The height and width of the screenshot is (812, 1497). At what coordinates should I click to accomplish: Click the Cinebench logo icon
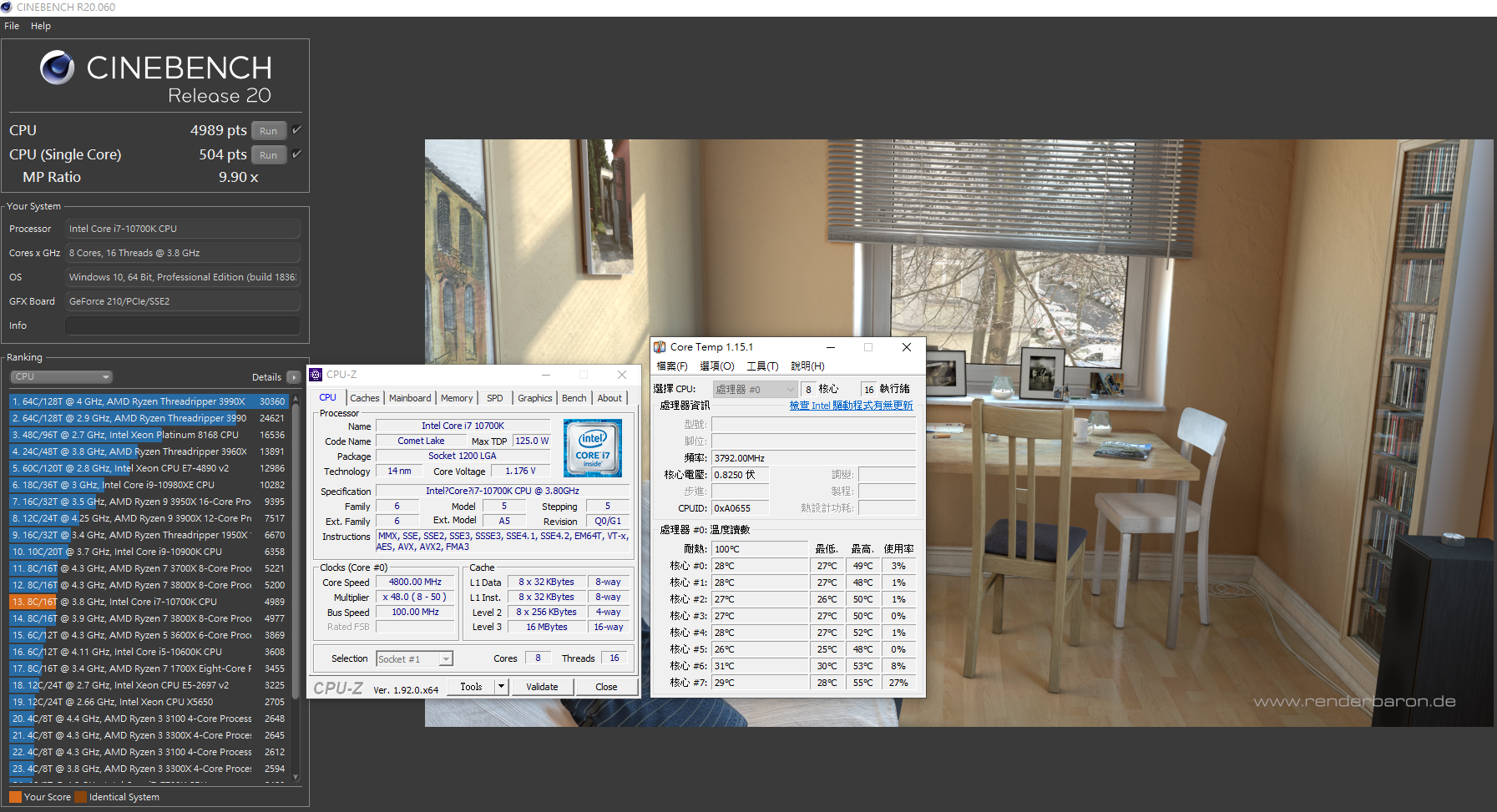(x=58, y=68)
